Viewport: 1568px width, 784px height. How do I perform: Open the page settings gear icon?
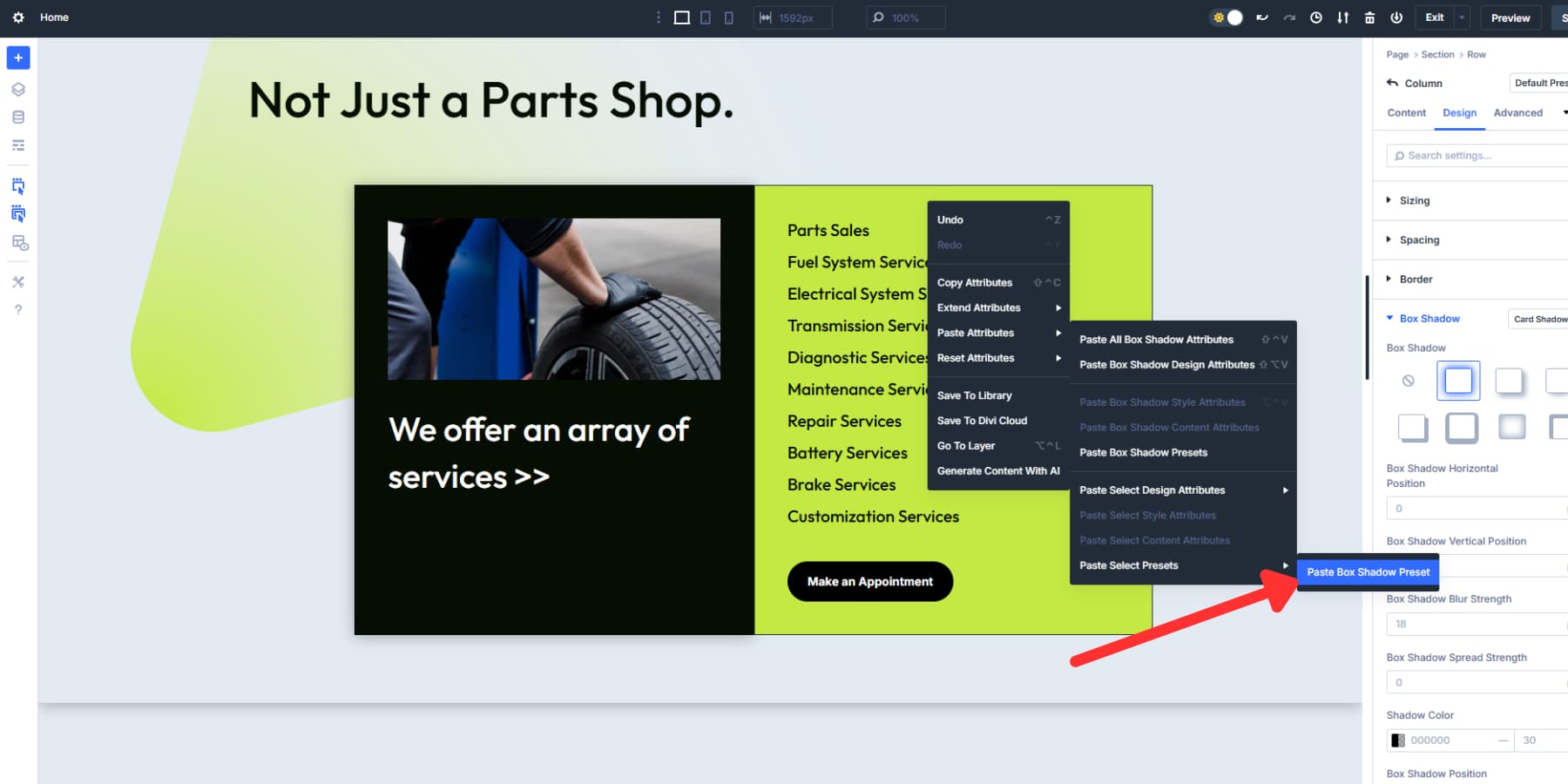point(17,17)
